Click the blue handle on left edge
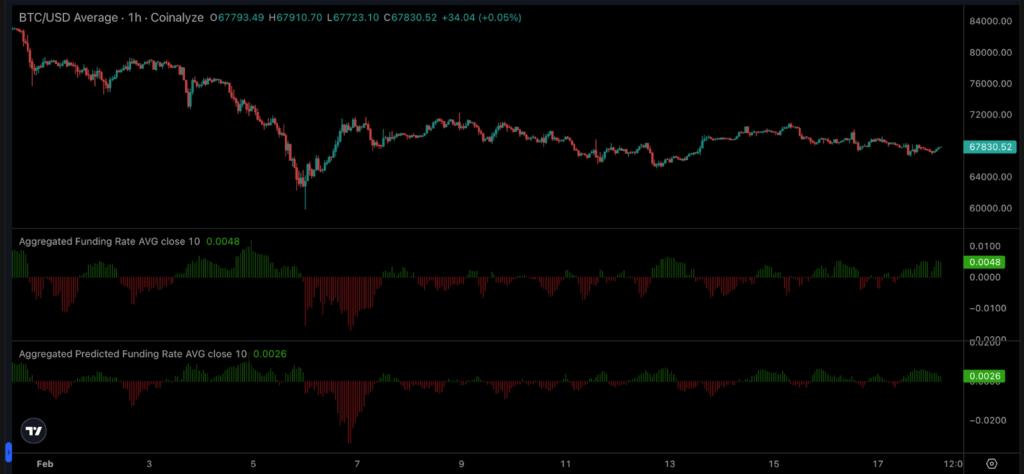1024x474 pixels. coord(8,452)
